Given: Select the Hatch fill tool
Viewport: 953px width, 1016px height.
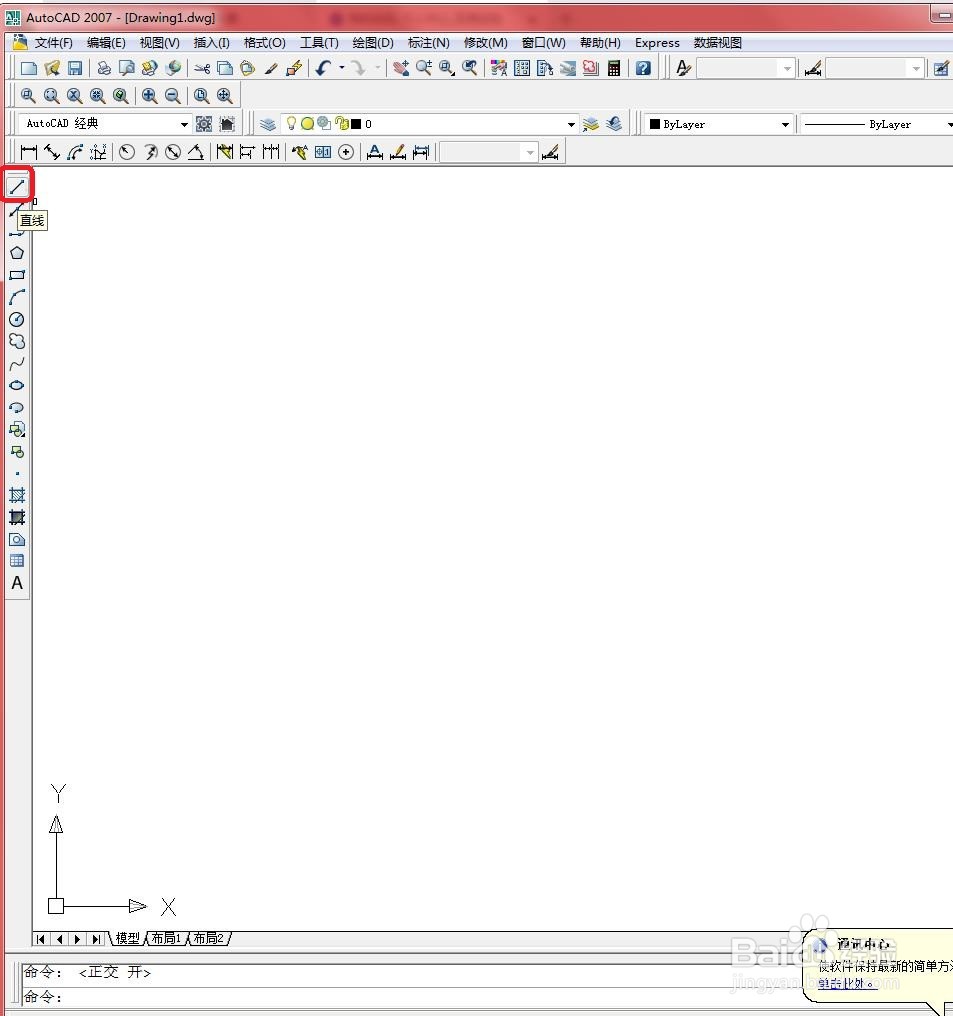Looking at the screenshot, I should tap(17, 496).
